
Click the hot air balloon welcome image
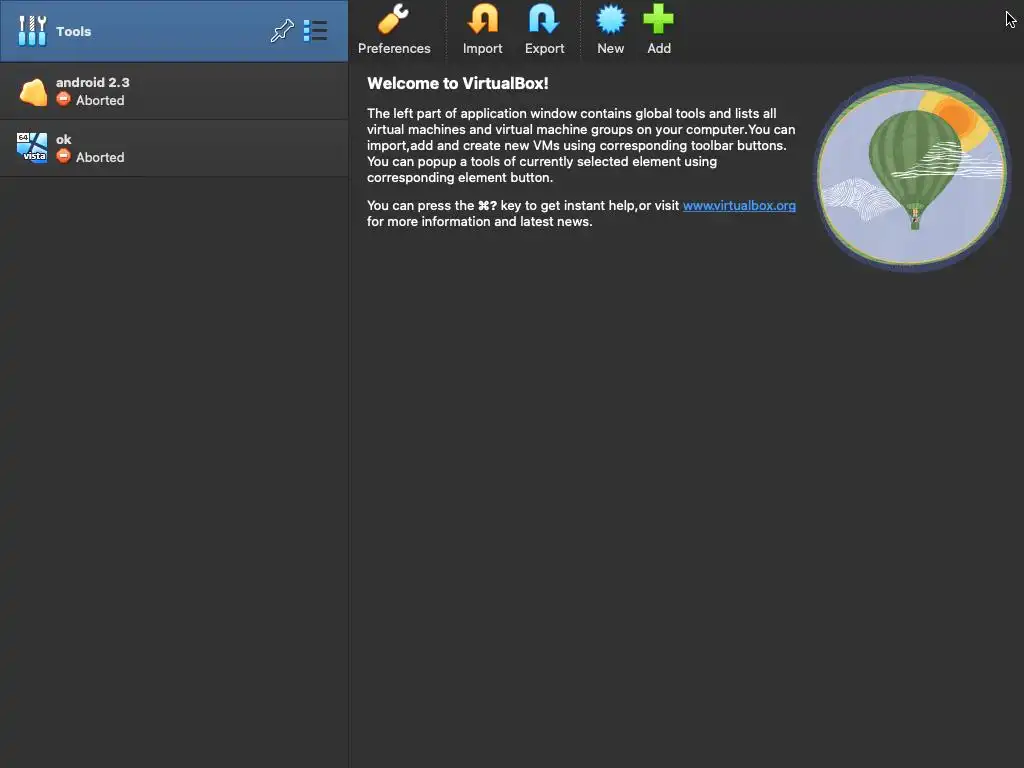912,174
